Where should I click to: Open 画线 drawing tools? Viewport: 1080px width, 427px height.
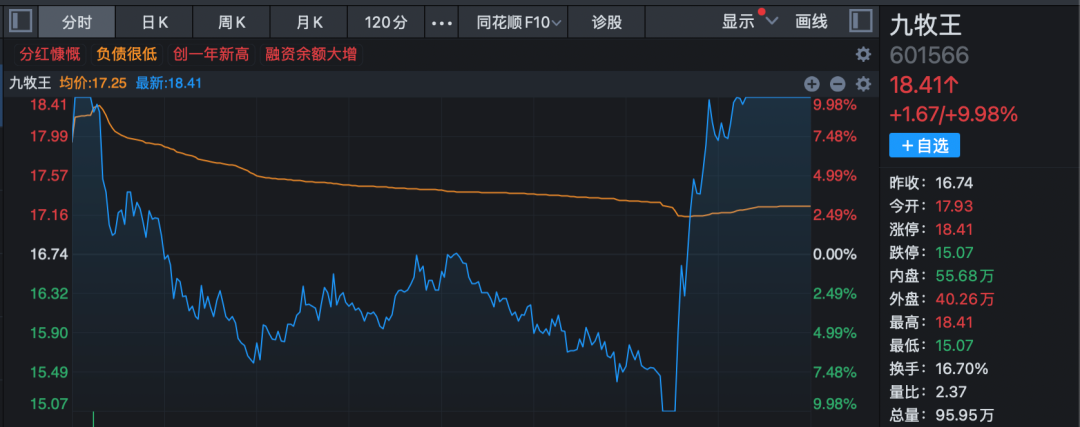(x=811, y=21)
